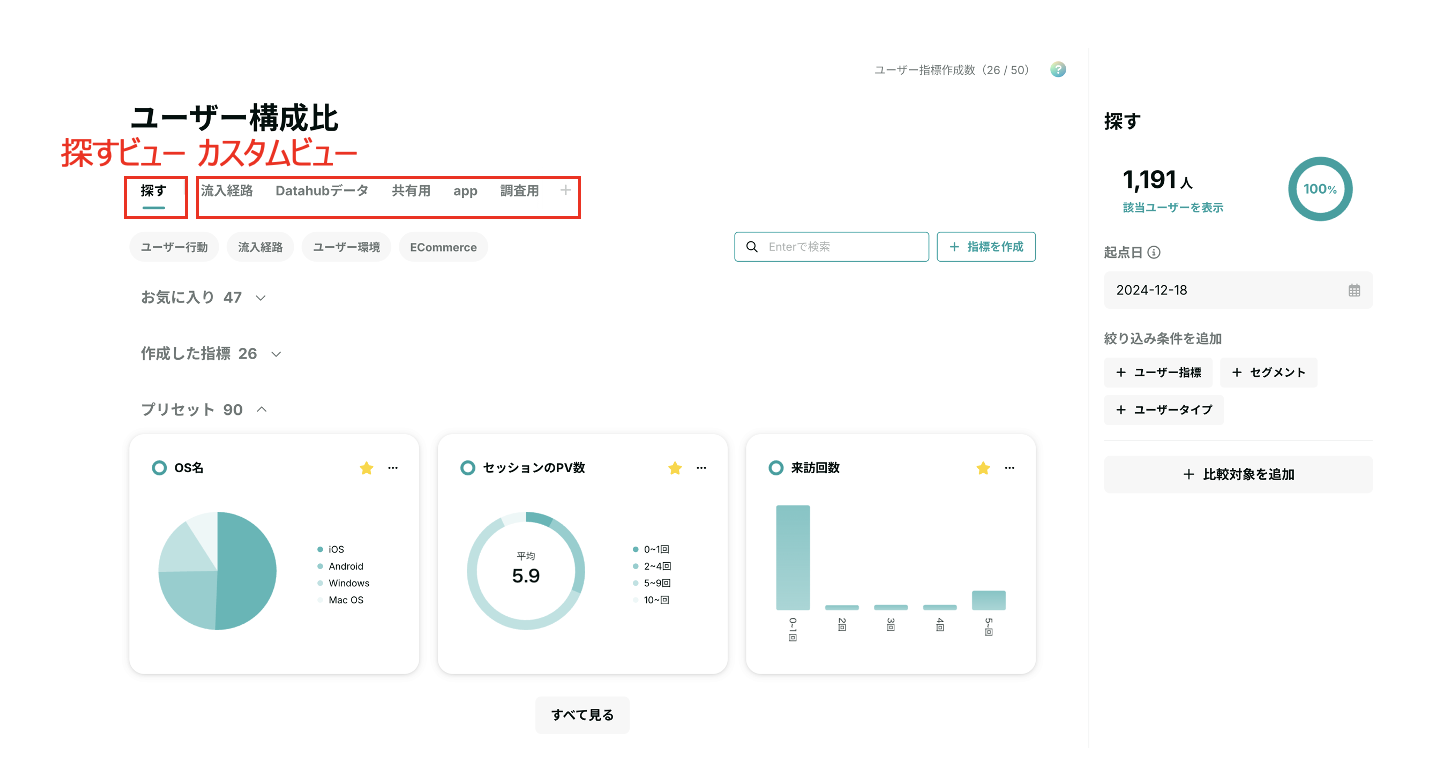The width and height of the screenshot is (1448, 768).
Task: Select the Windows legend entry
Action: [x=343, y=583]
